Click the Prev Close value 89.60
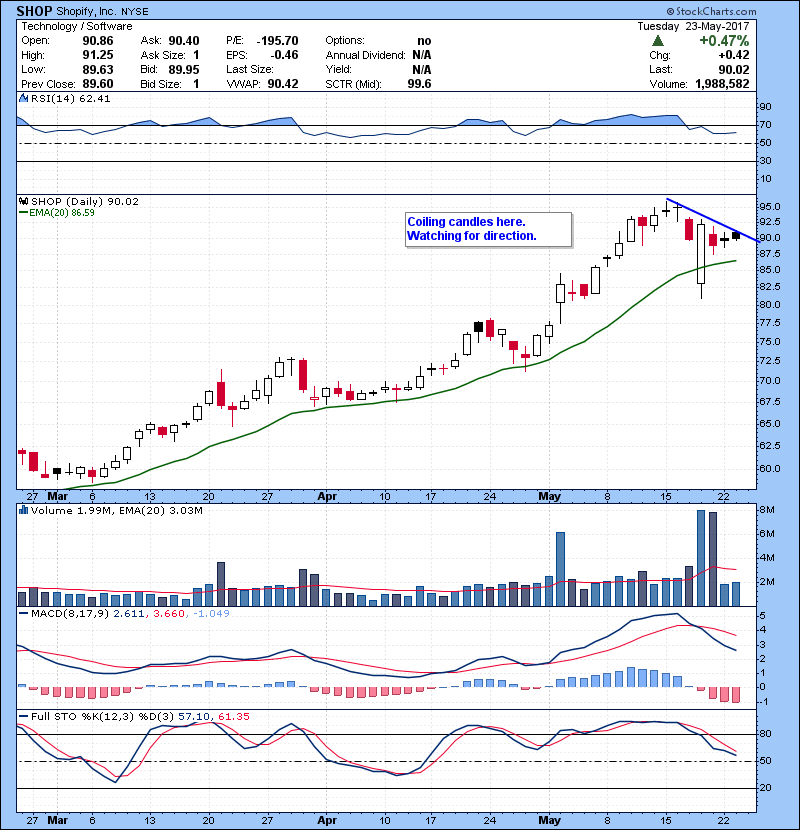 98,84
